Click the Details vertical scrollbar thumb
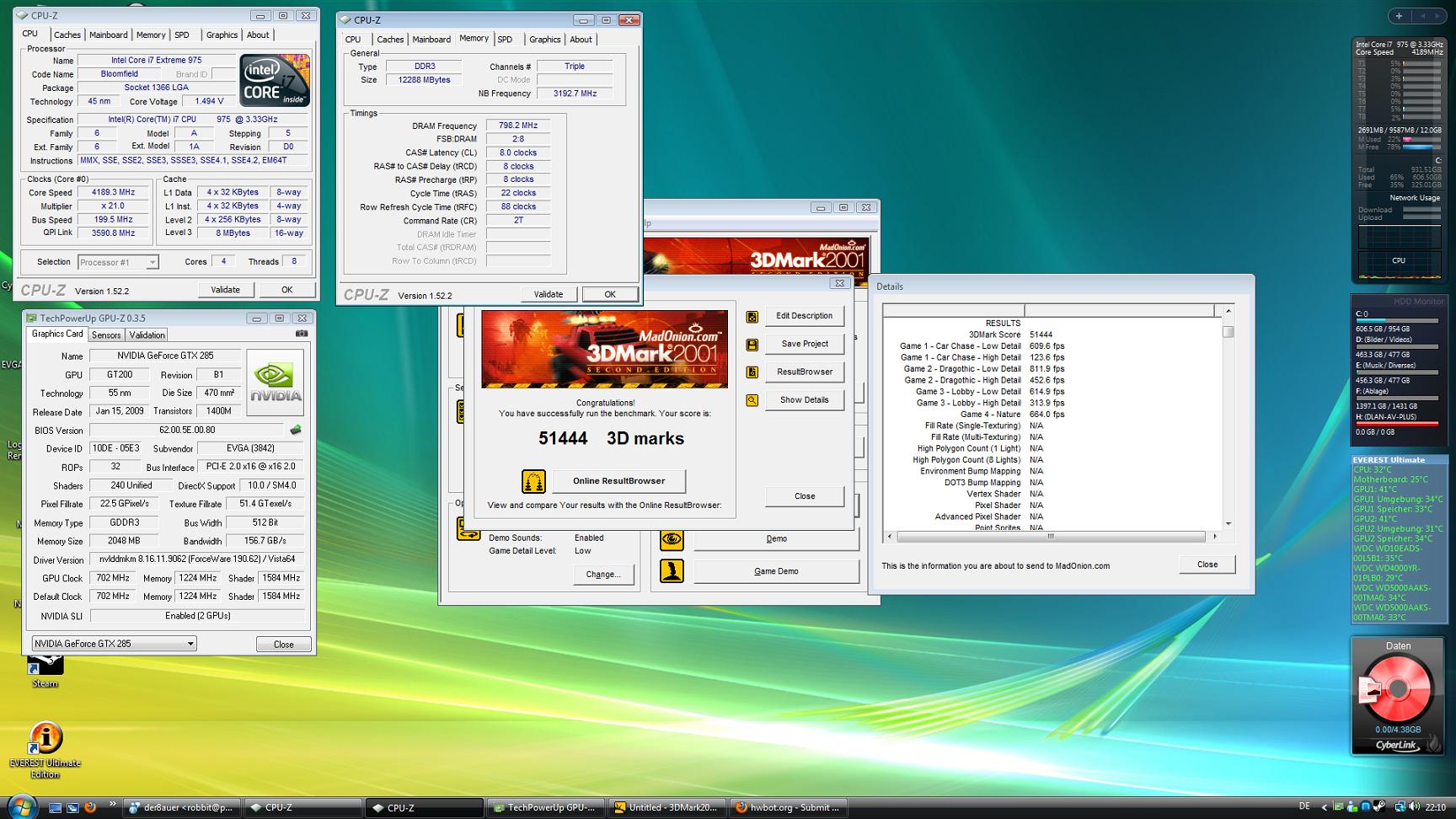Viewport: 1456px width, 819px height. click(x=1228, y=332)
